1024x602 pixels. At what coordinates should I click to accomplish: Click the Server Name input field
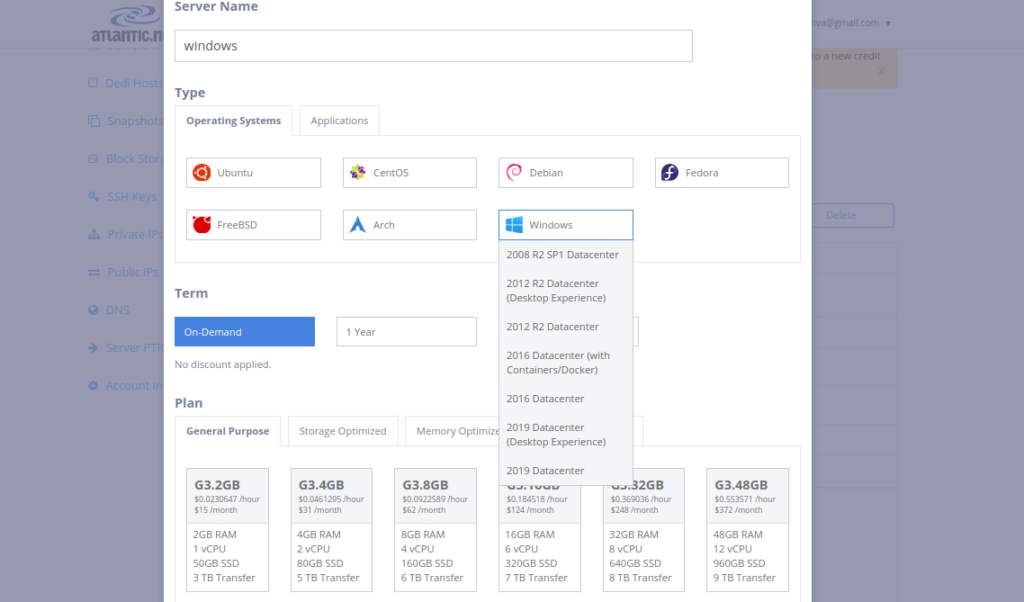point(434,46)
